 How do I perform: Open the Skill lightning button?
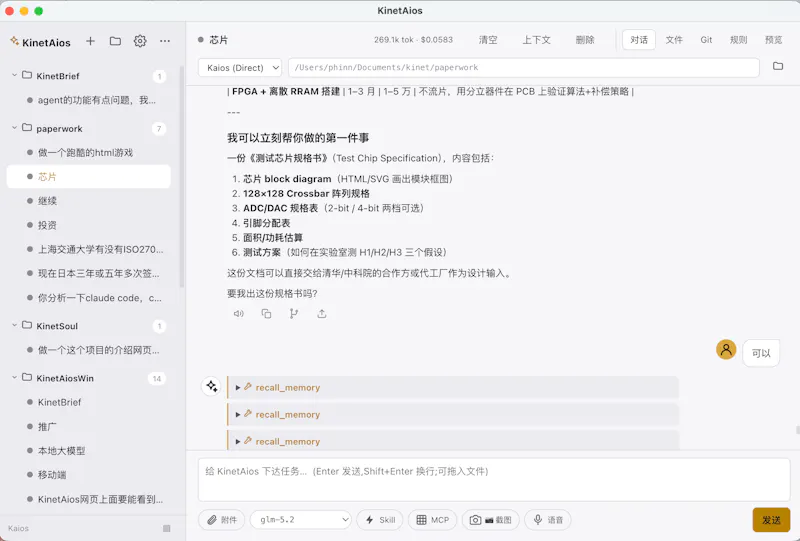(x=380, y=520)
